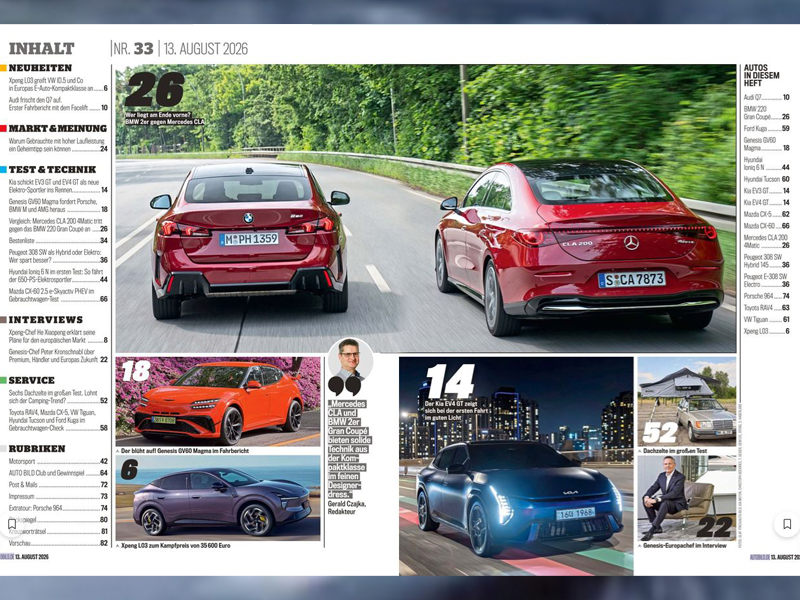
Task: Open the Dachzelte roof tent photo
Action: click(x=687, y=402)
